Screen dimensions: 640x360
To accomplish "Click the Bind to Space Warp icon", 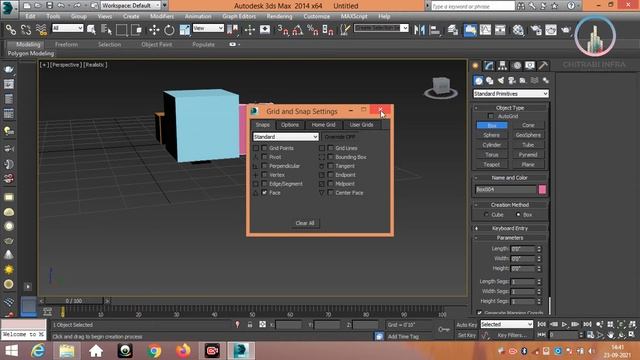I will [41, 29].
